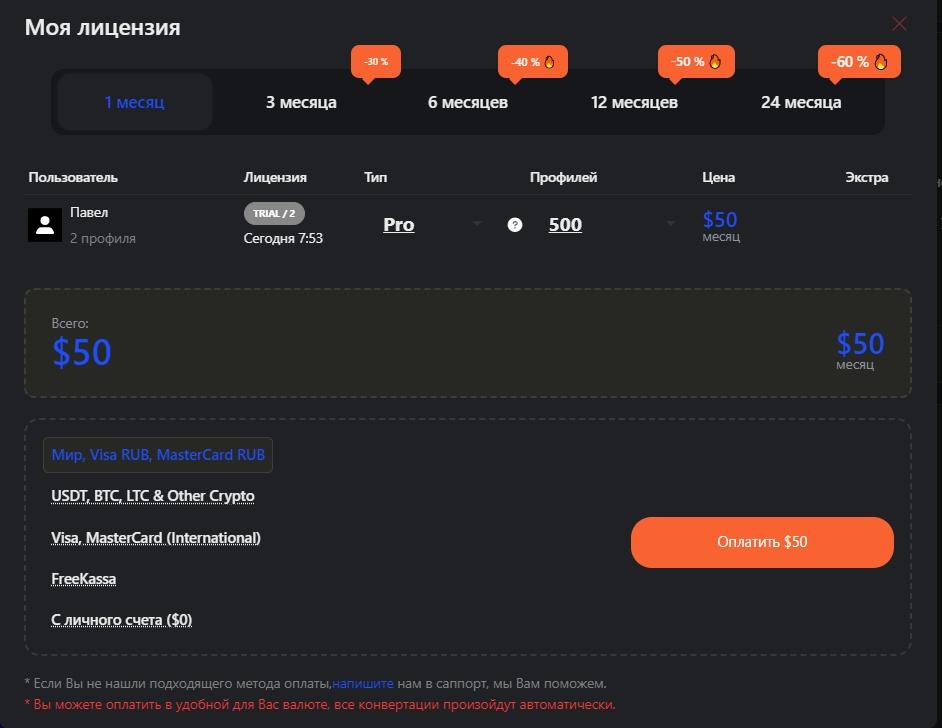Click the Моя лицензия dialog title
942x728 pixels.
102,27
